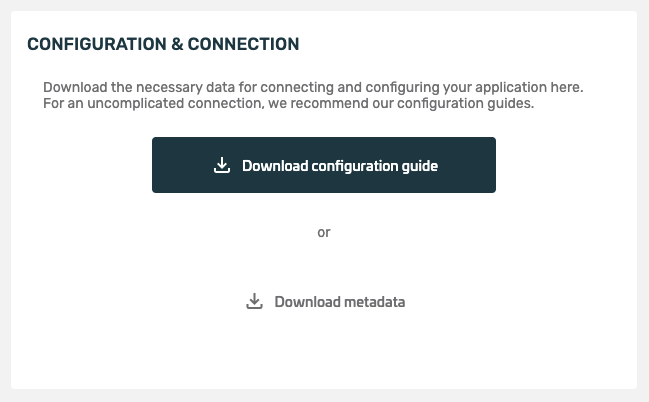Viewport: 649px width, 402px height.
Task: Click the download arrow icon in the dark button
Action: [x=222, y=165]
